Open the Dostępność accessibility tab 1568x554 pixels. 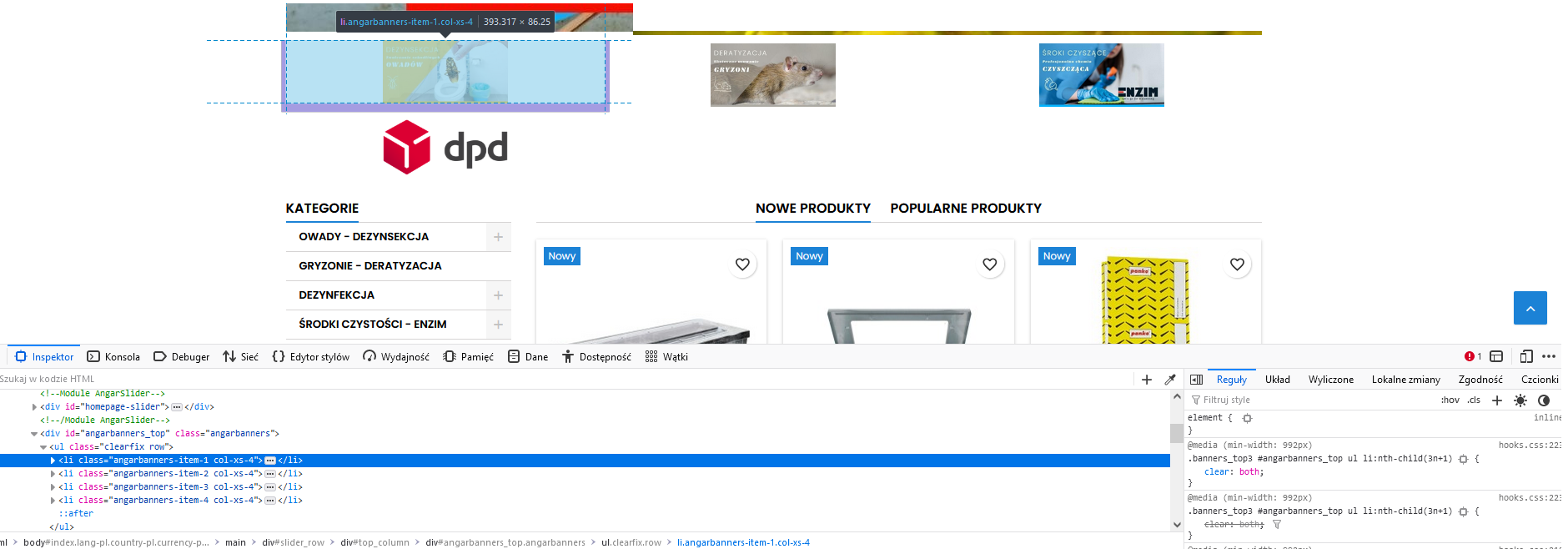click(x=596, y=356)
